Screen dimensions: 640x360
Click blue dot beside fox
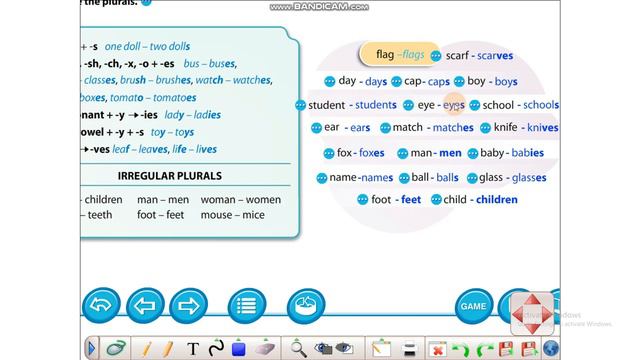[329, 153]
